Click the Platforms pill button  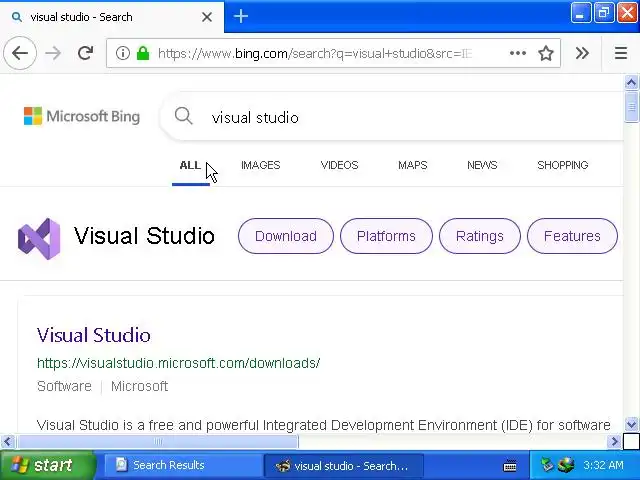click(x=386, y=236)
